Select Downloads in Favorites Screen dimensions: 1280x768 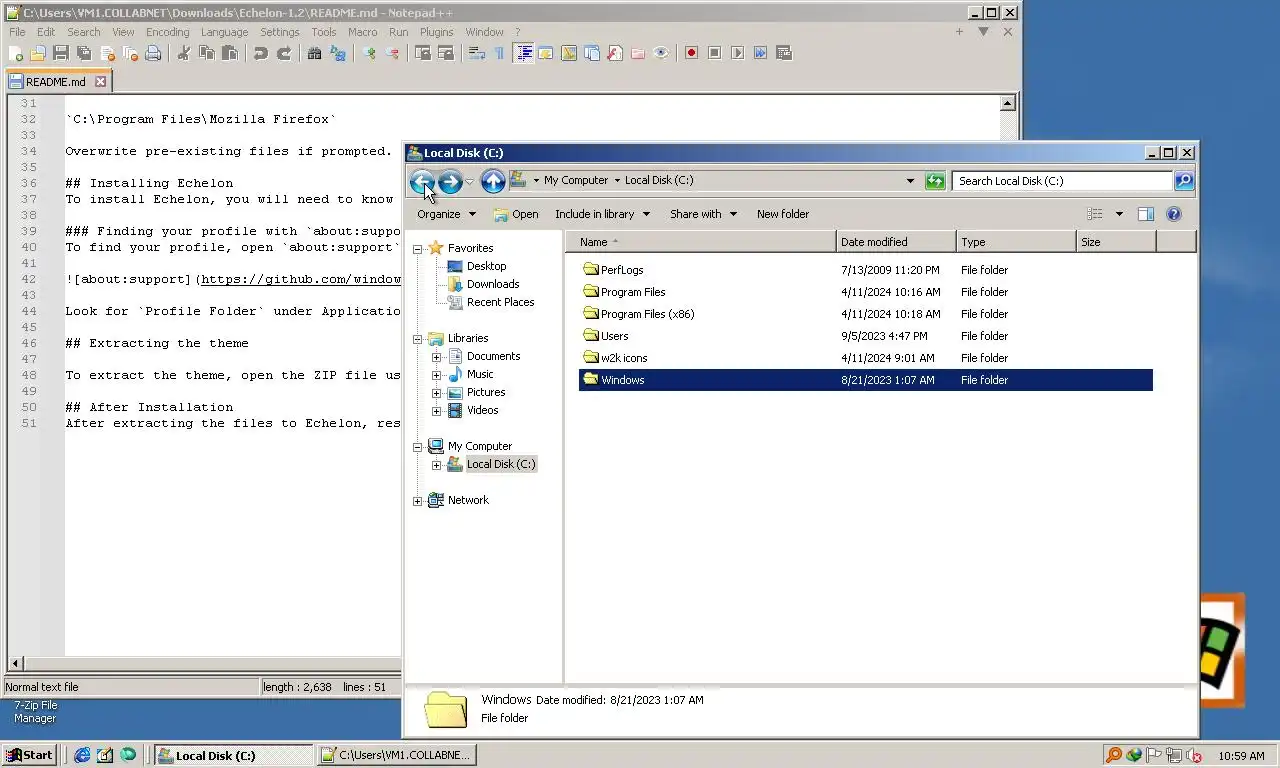493,284
